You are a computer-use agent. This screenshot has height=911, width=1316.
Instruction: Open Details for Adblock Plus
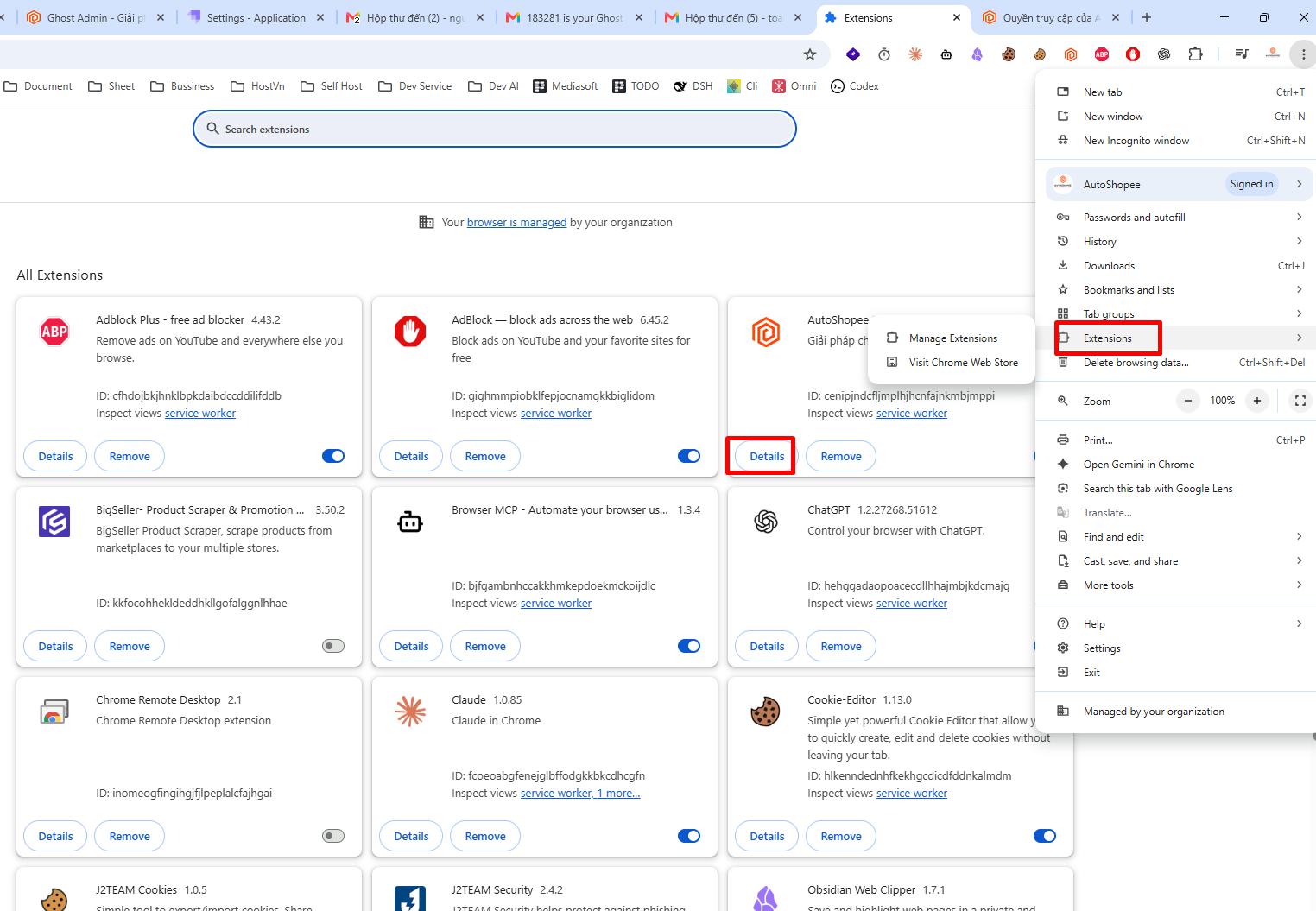(x=55, y=456)
